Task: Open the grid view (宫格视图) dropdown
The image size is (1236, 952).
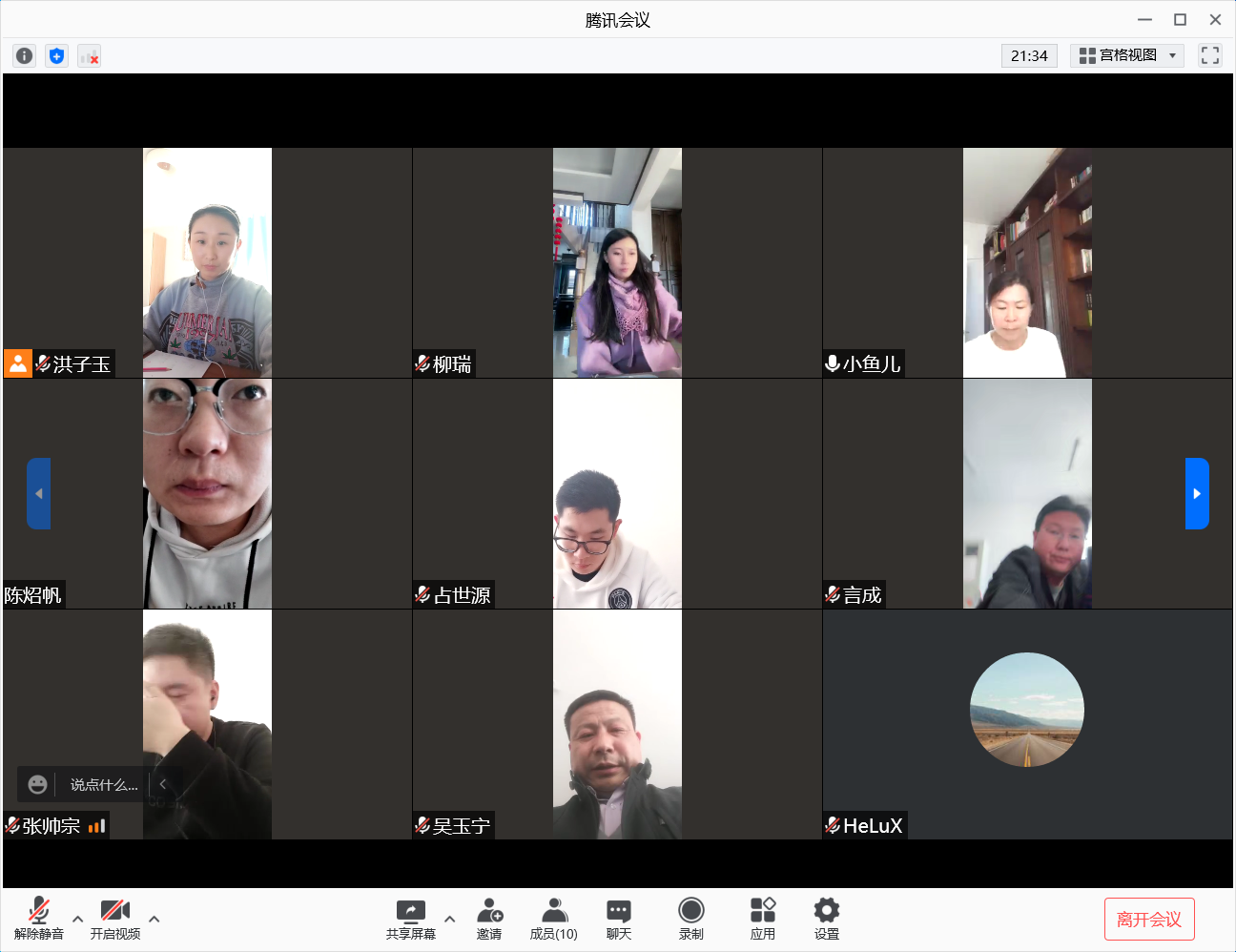Action: click(1126, 55)
